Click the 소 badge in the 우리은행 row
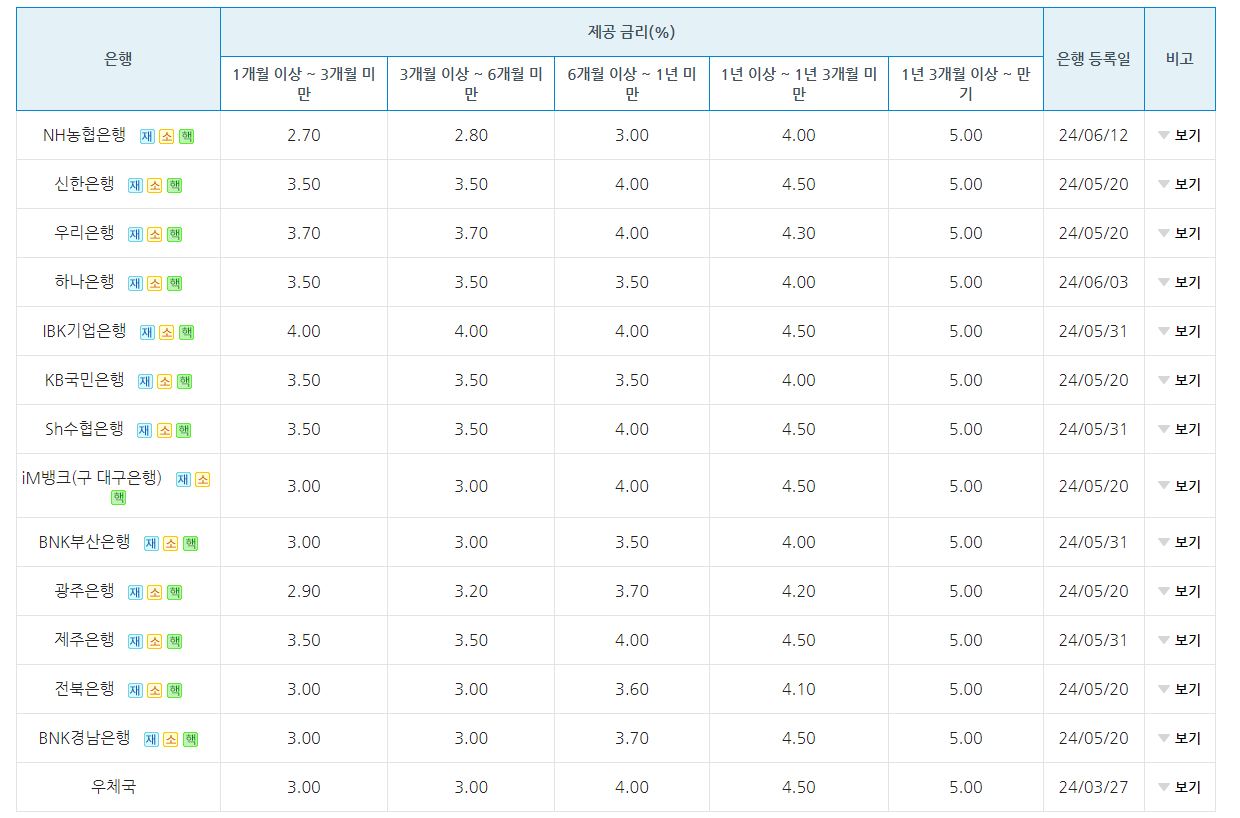Viewport: 1240px width, 818px height. pos(154,234)
